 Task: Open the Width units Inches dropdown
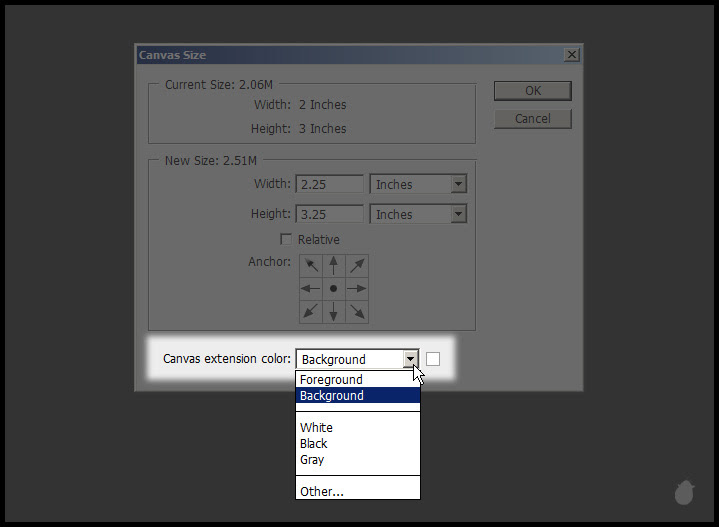[418, 184]
